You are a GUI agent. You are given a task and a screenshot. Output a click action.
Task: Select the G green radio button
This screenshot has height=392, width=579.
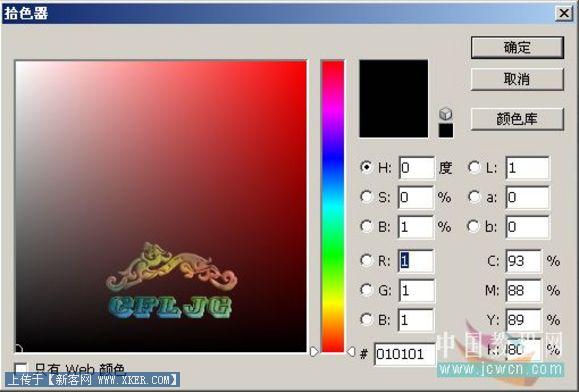(x=366, y=290)
